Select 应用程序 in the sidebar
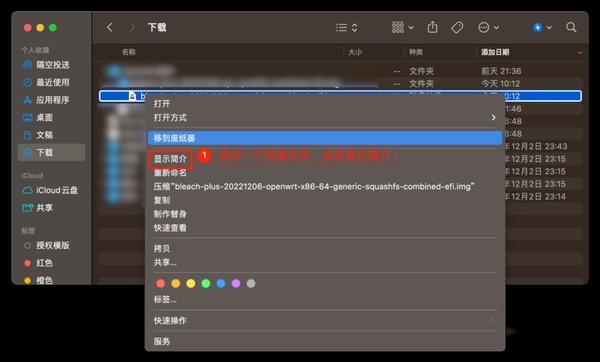The height and width of the screenshot is (362, 600). pyautogui.click(x=53, y=100)
